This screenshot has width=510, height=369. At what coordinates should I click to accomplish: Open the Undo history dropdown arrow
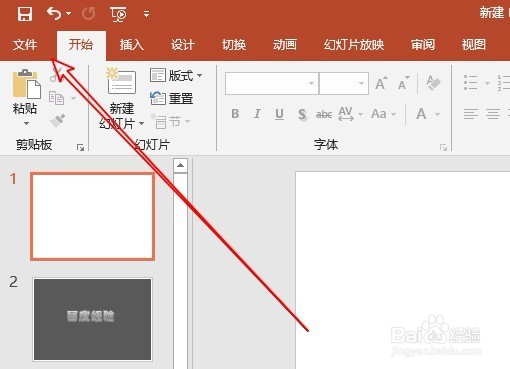68,14
